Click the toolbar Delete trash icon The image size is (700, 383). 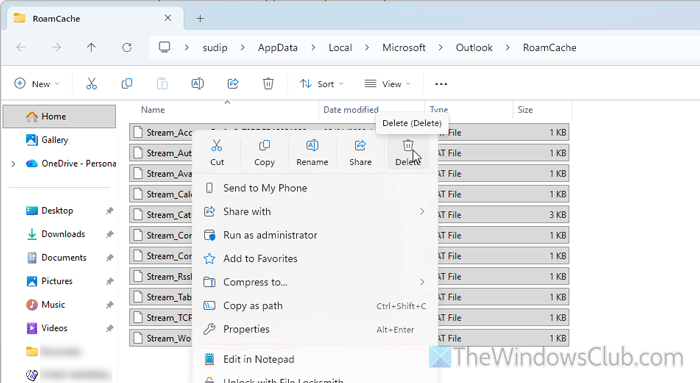click(268, 83)
